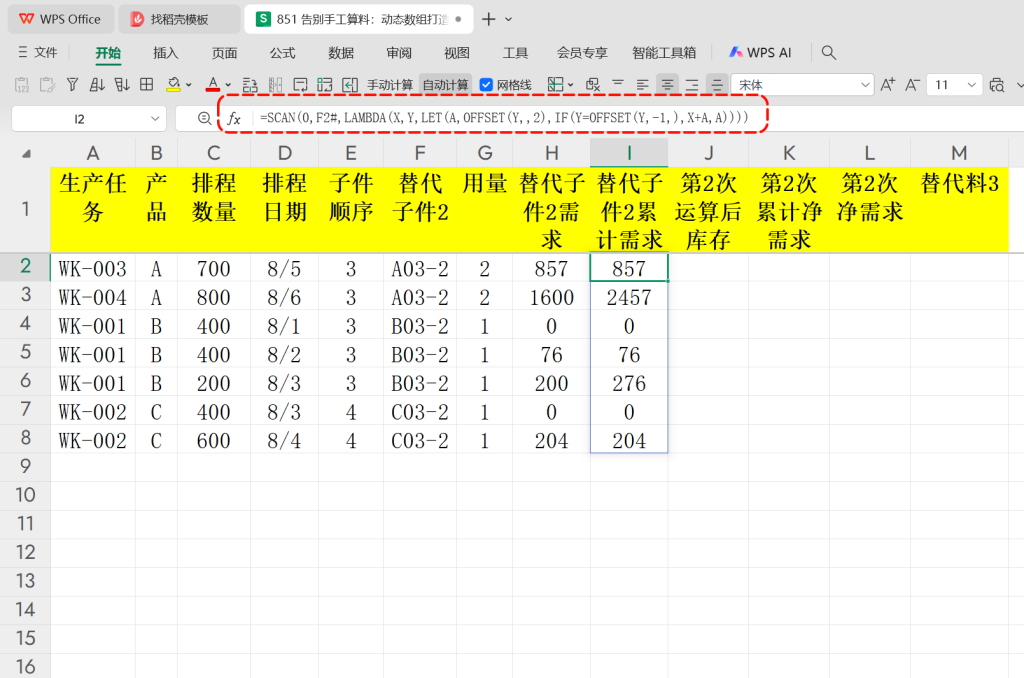Click the wrap text box icon
The height and width of the screenshot is (678, 1024).
[300, 85]
